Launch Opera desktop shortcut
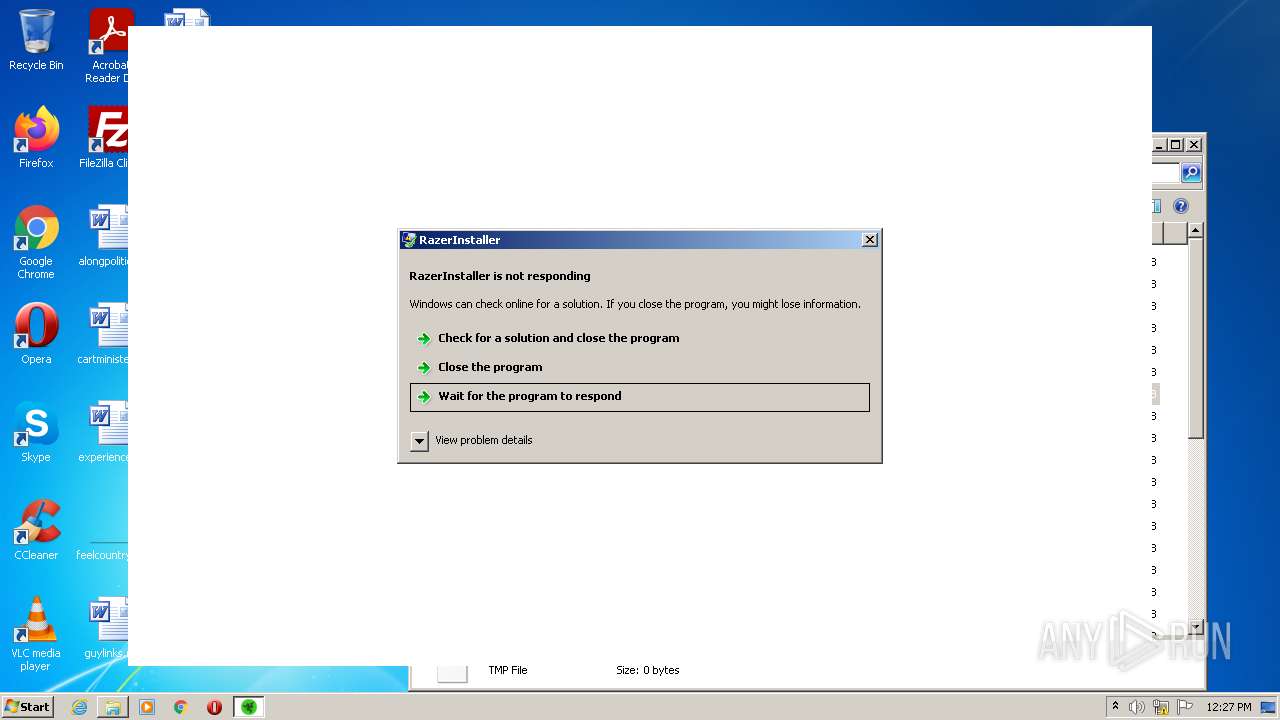Viewport: 1280px width, 720px height. [36, 334]
